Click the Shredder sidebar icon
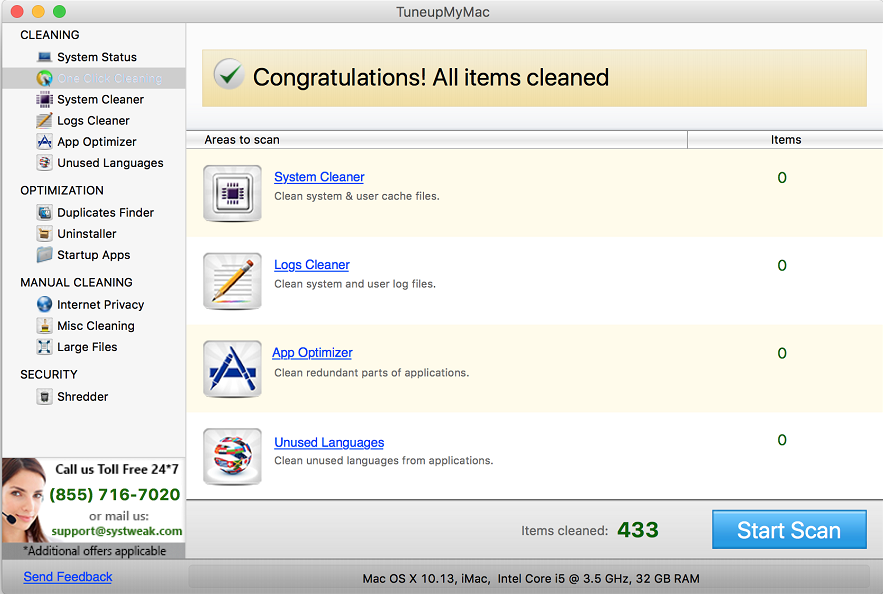Image resolution: width=883 pixels, height=594 pixels. tap(44, 396)
